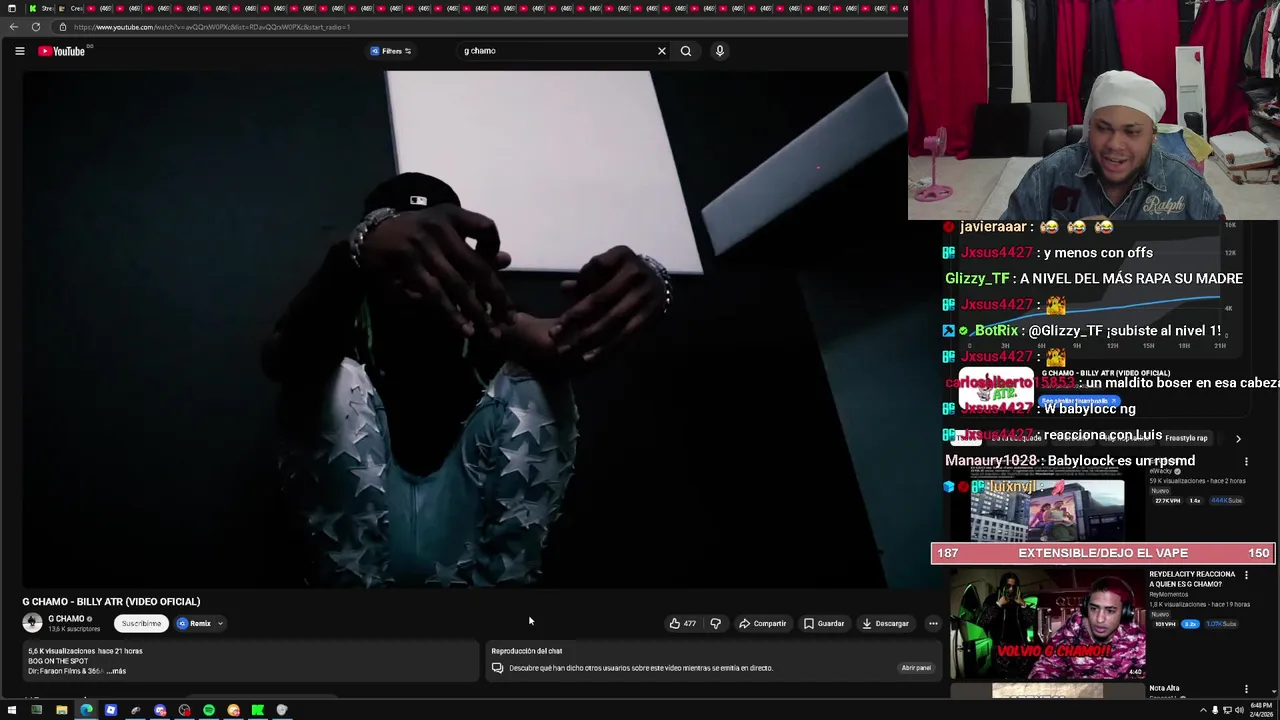Image resolution: width=1280 pixels, height=720 pixels.
Task: Run the search with the magnifier icon
Action: tap(686, 51)
